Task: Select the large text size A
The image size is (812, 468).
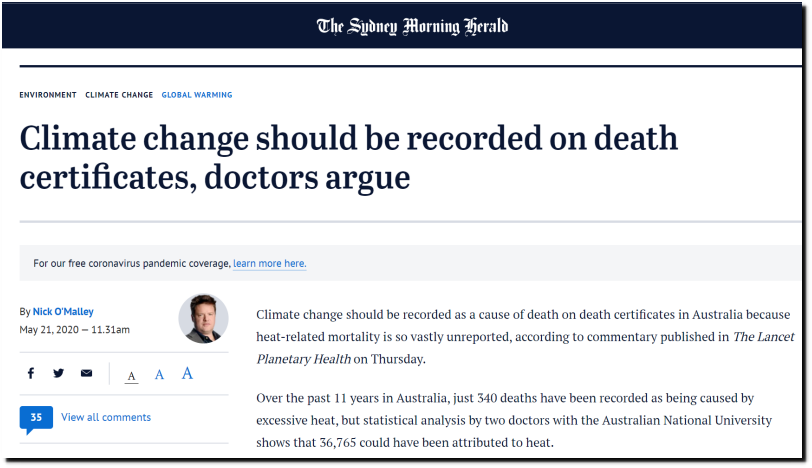Action: pos(187,373)
